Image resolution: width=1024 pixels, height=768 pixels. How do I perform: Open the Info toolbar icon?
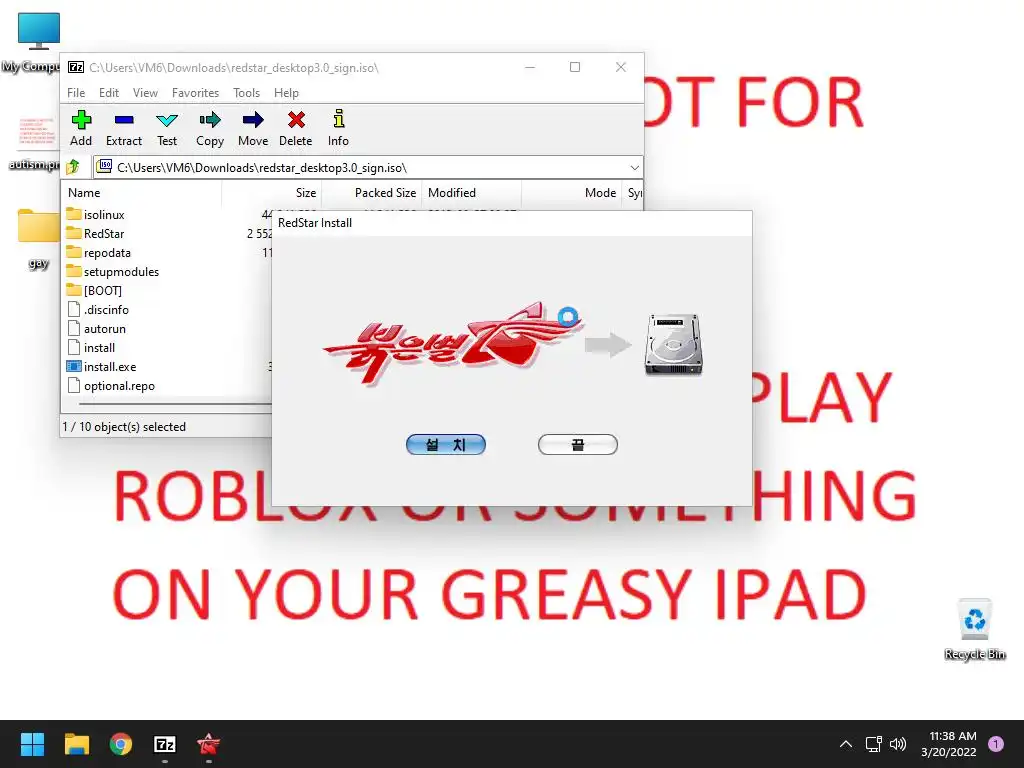click(x=338, y=128)
